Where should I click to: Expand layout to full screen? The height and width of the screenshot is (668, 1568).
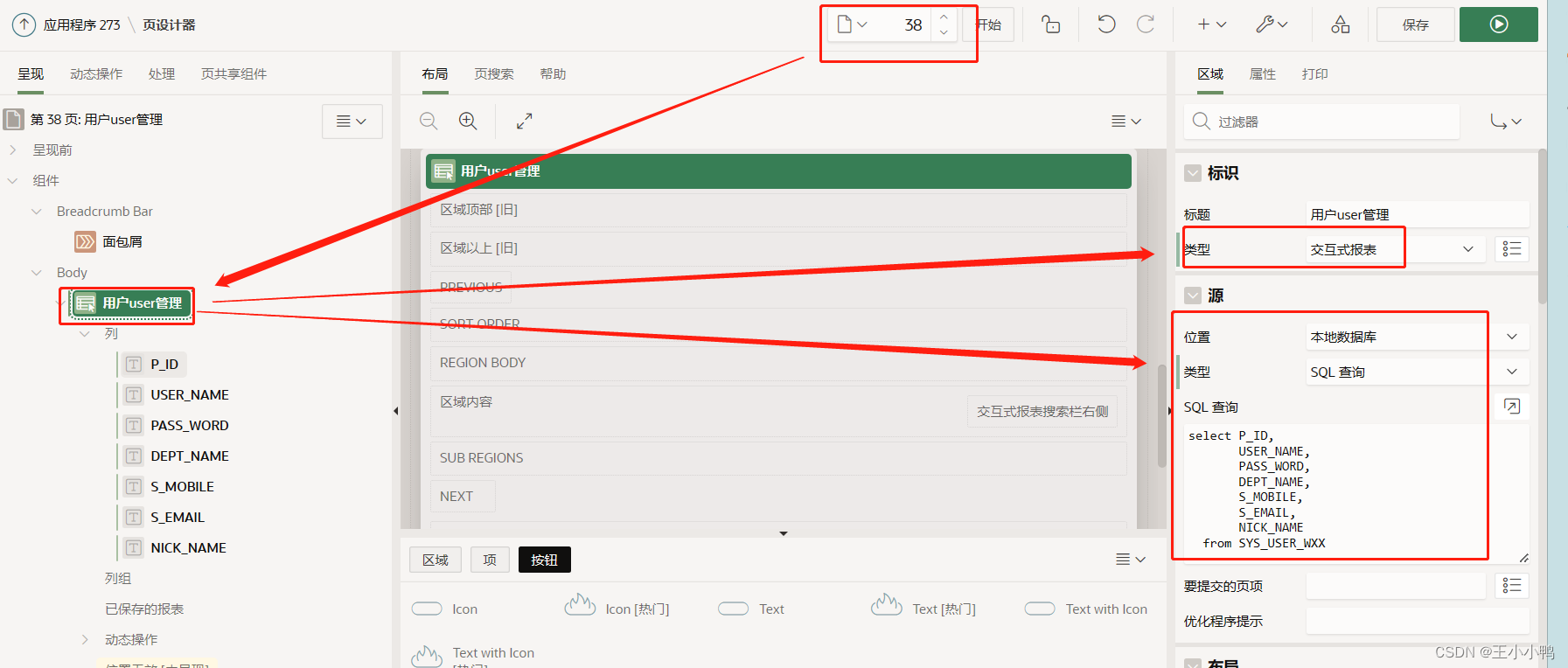coord(524,122)
